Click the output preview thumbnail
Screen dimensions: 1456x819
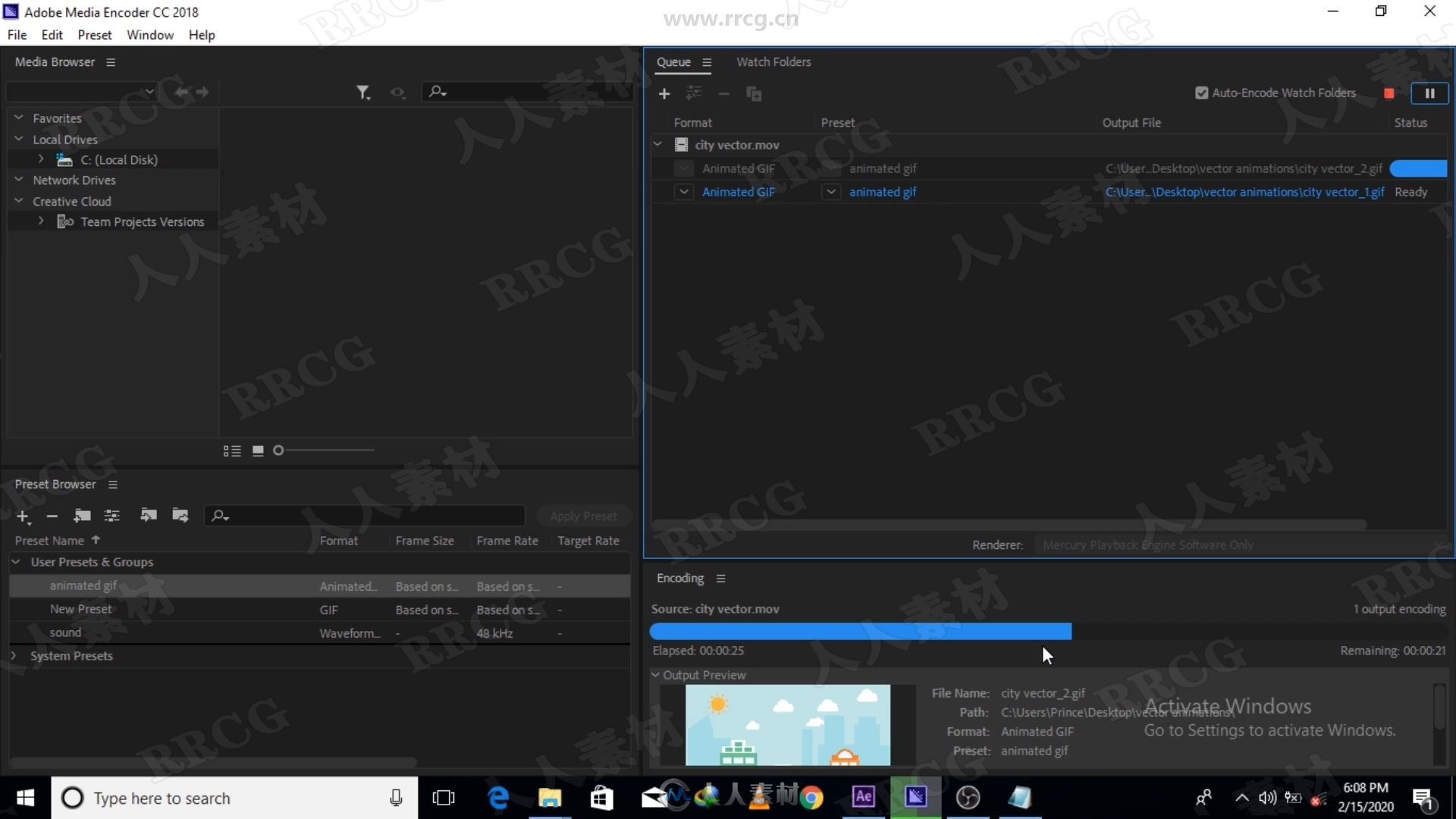point(788,725)
